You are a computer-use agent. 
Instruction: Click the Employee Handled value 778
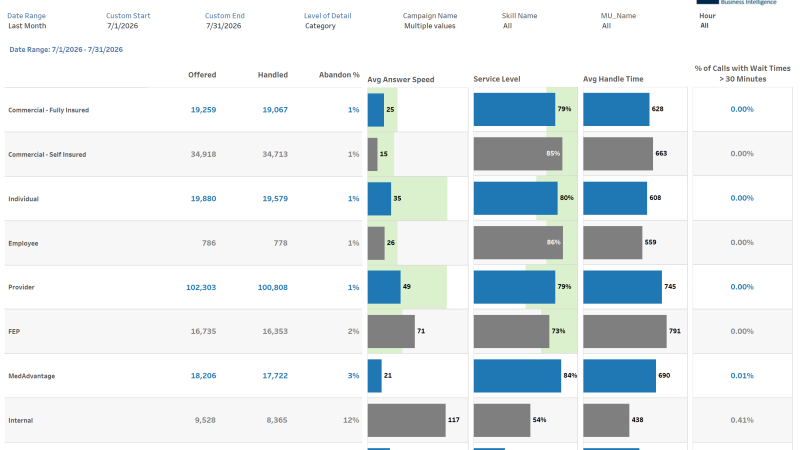click(x=281, y=243)
